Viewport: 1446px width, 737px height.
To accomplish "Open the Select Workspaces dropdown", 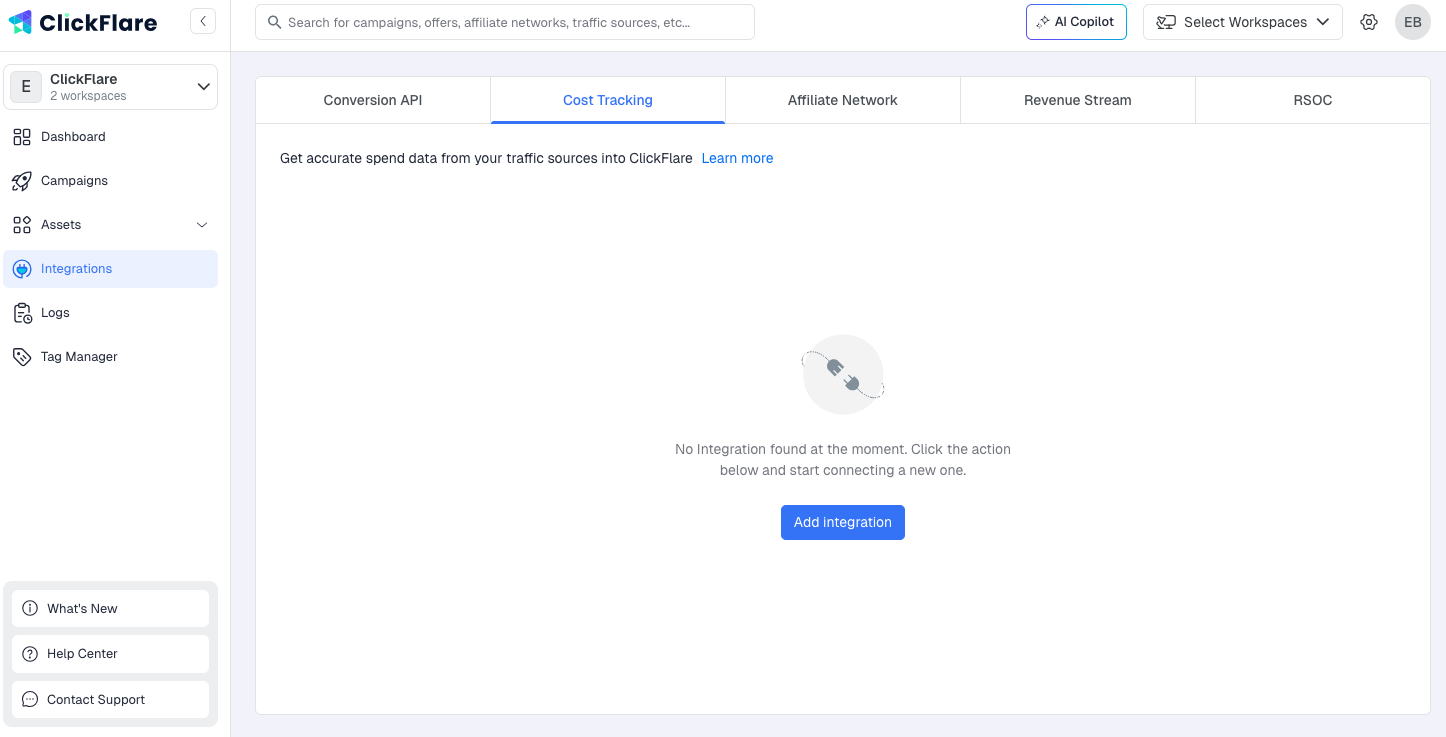I will point(1242,22).
